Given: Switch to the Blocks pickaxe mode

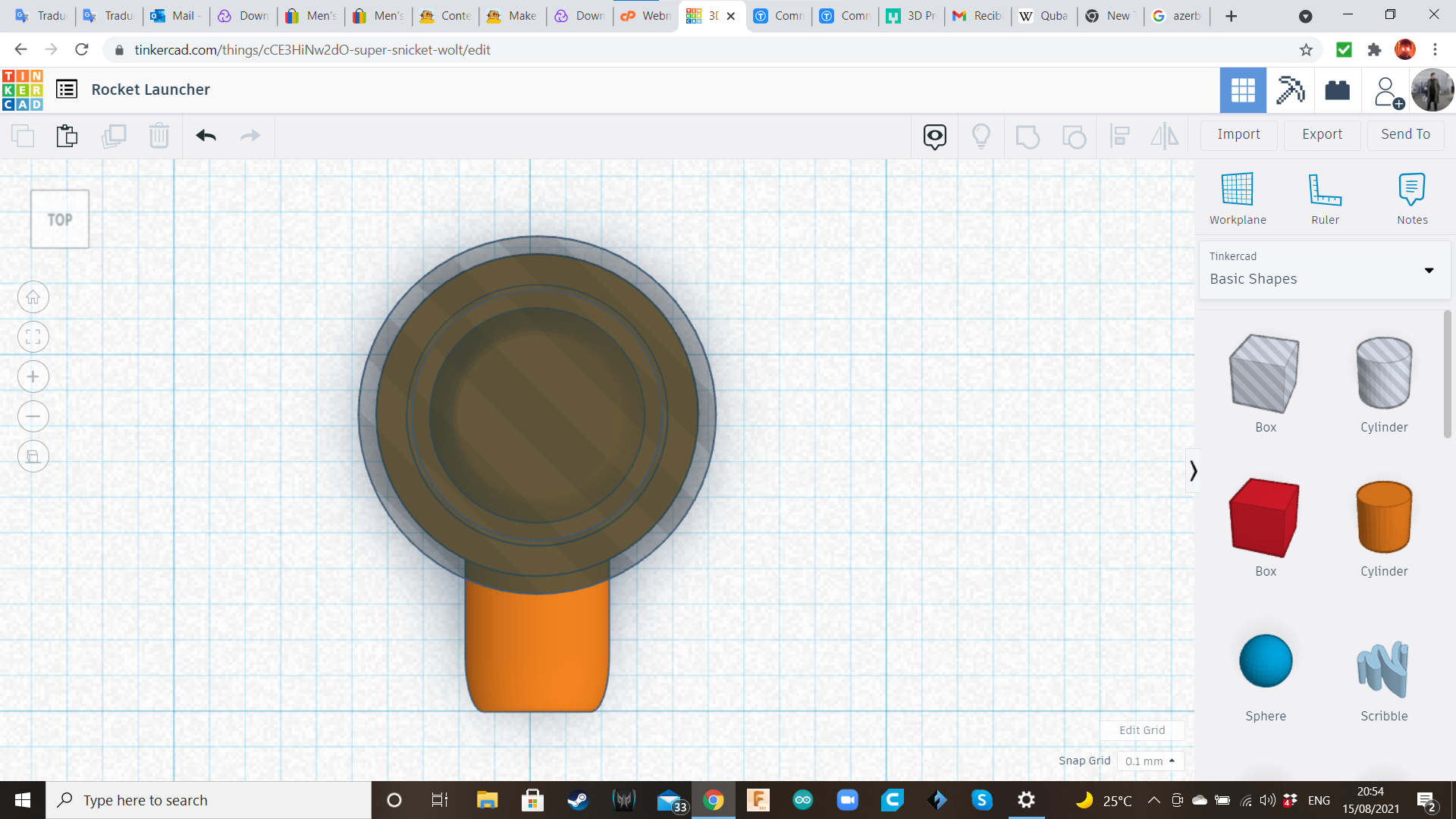Looking at the screenshot, I should tap(1290, 90).
